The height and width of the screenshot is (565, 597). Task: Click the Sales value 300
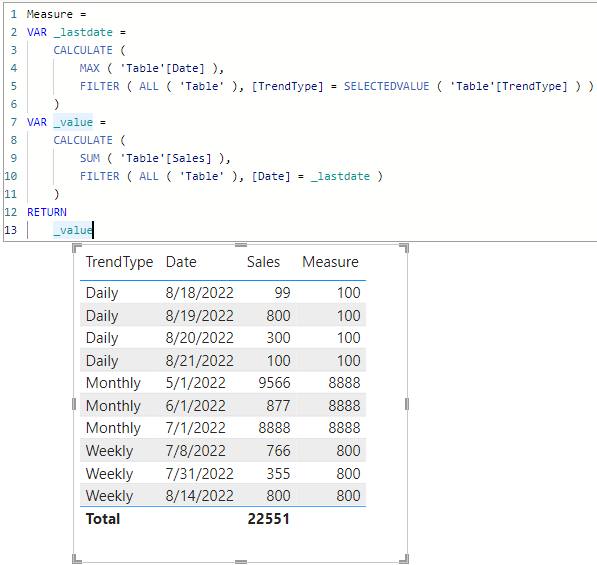278,338
